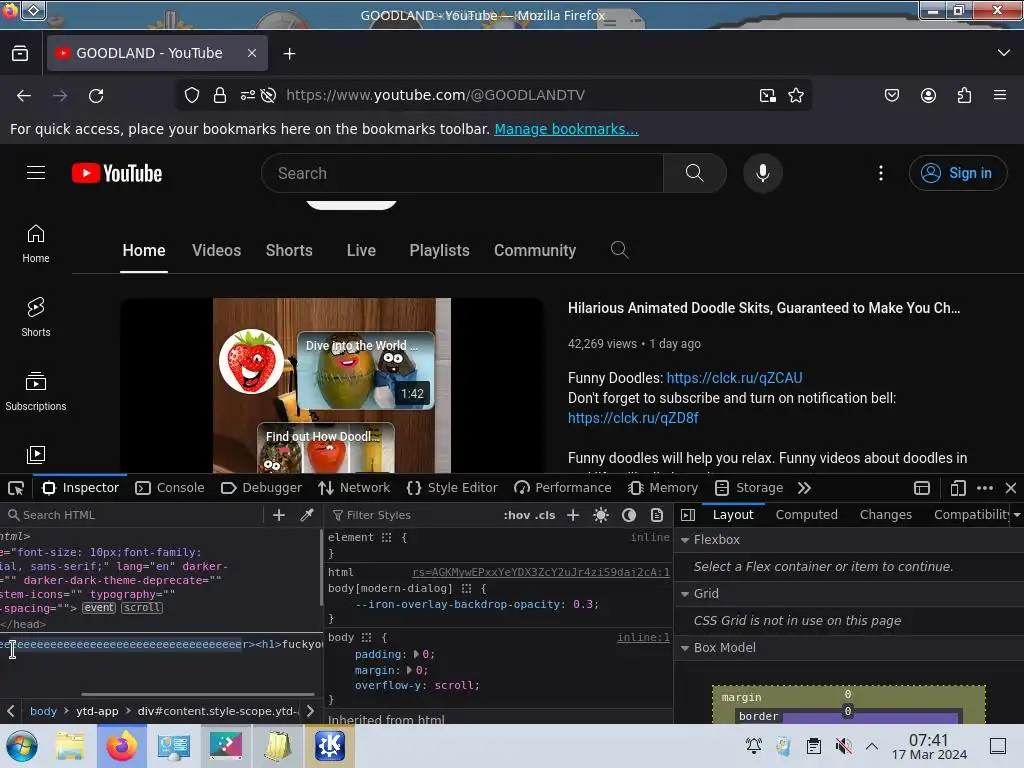Toggle .cls classes panel
1024x768 pixels.
point(545,515)
